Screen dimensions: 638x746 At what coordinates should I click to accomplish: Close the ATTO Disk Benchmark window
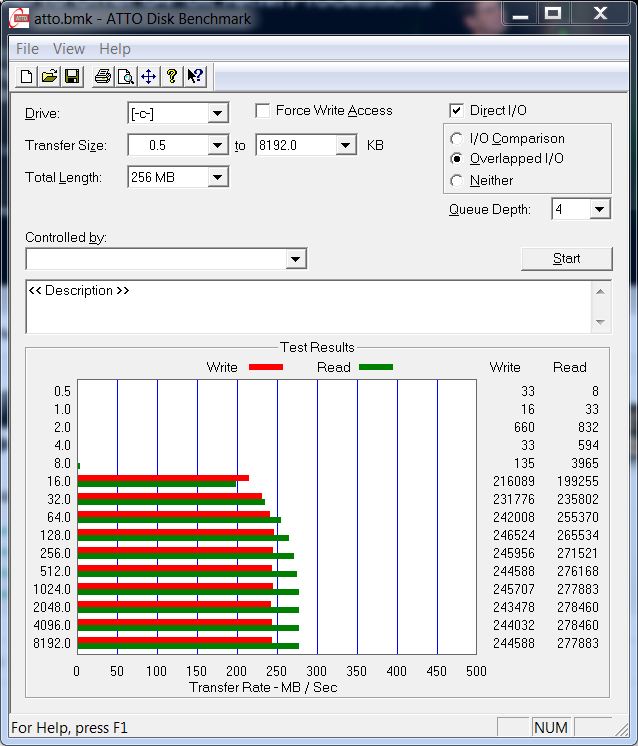(x=600, y=14)
